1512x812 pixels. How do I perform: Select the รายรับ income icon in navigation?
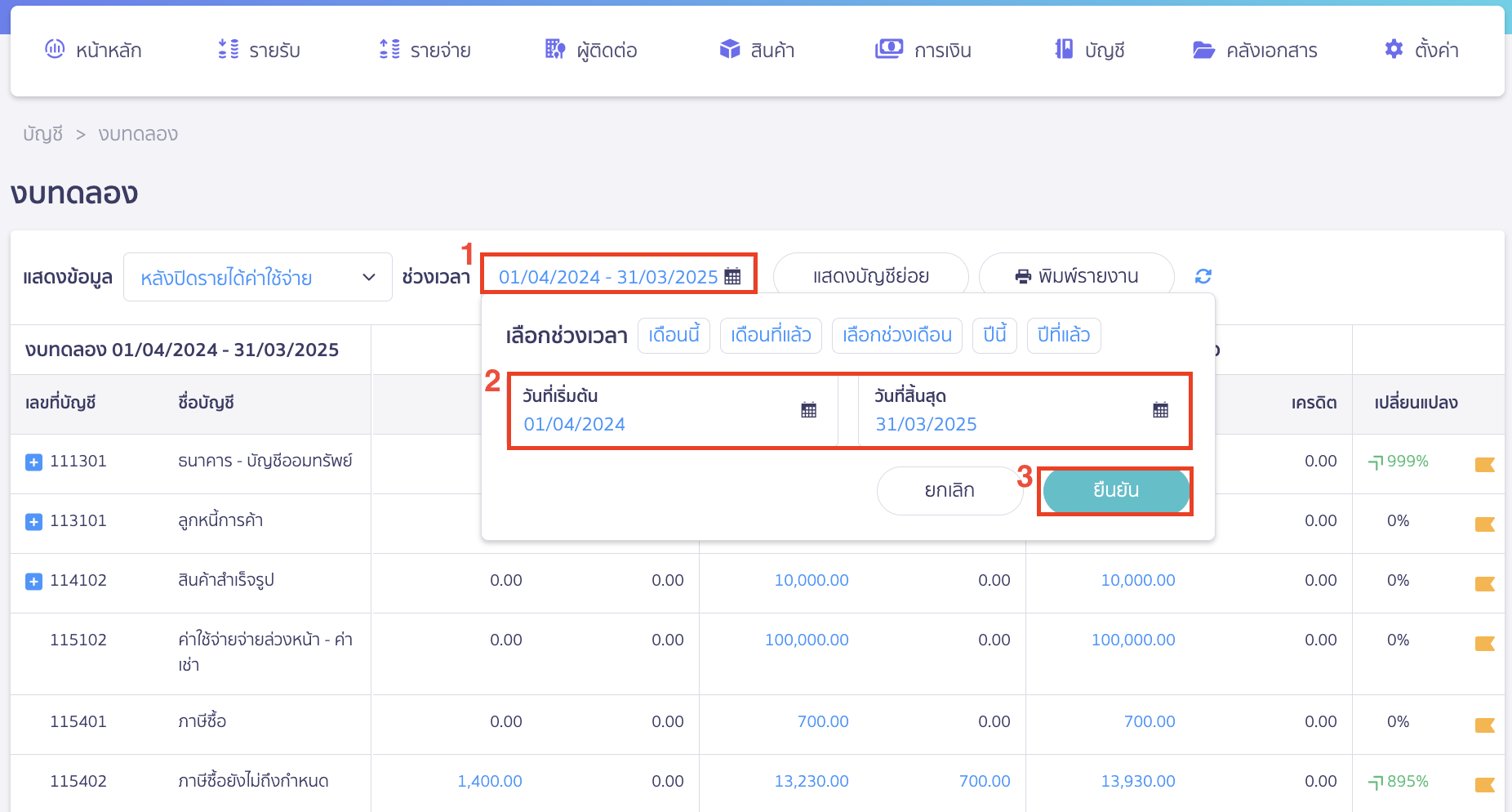point(227,49)
